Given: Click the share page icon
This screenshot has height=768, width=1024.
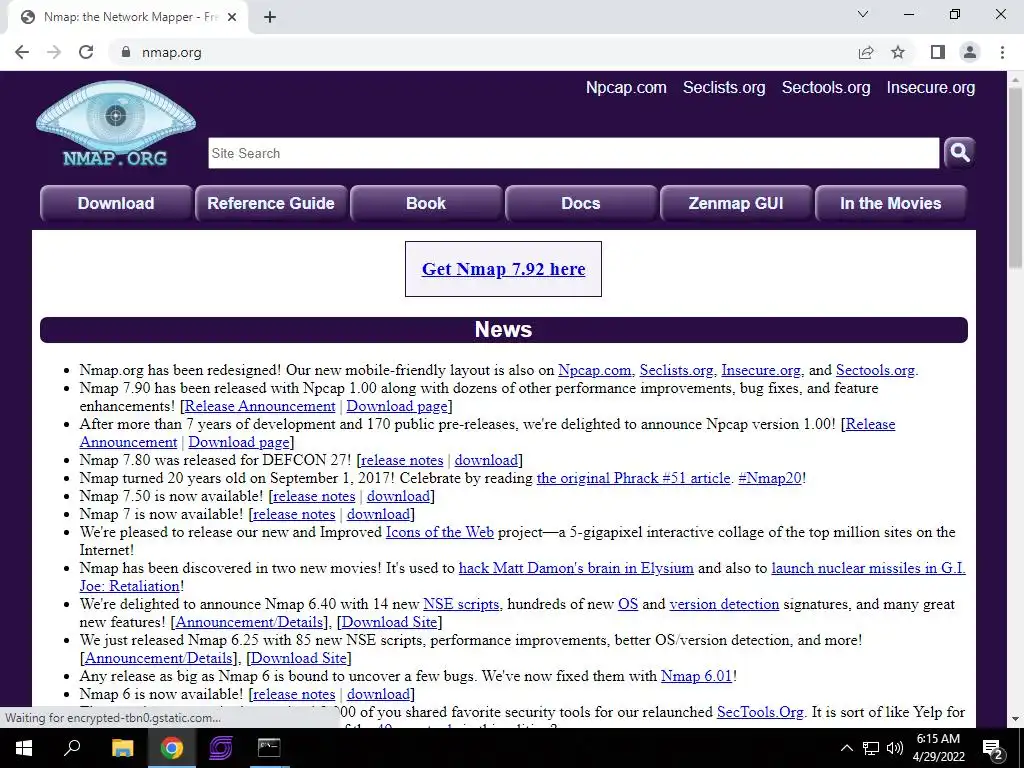Looking at the screenshot, I should (866, 52).
